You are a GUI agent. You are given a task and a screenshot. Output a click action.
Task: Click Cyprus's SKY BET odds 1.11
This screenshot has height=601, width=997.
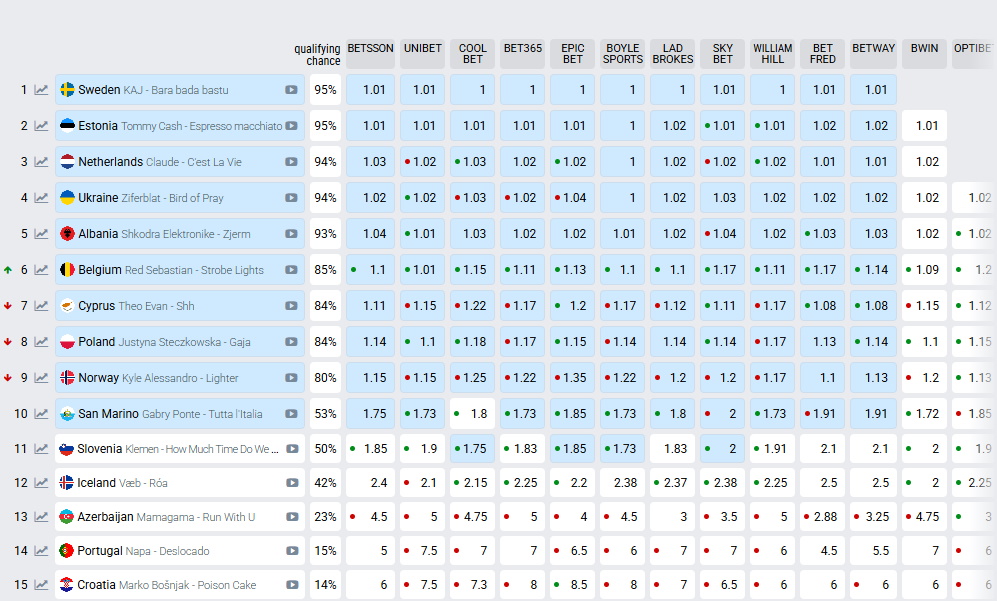(723, 306)
